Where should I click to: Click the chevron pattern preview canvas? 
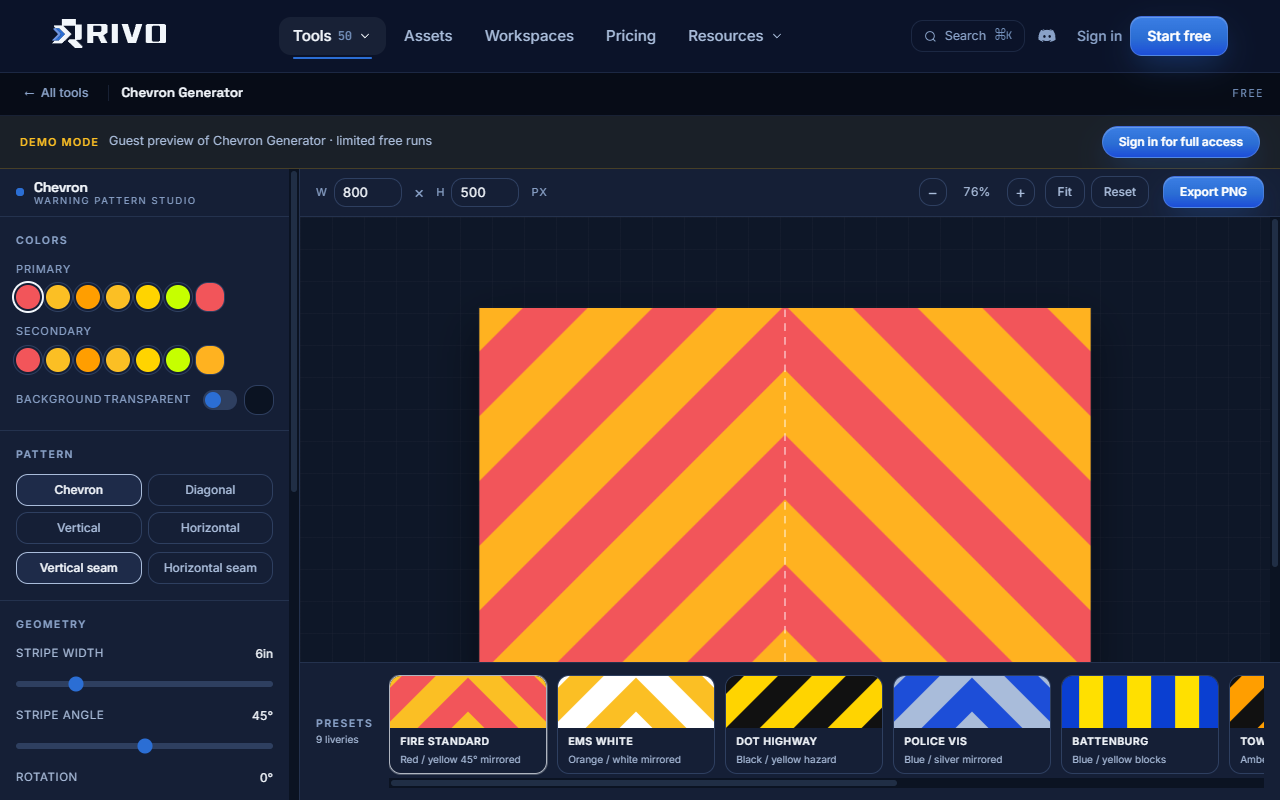pos(785,485)
